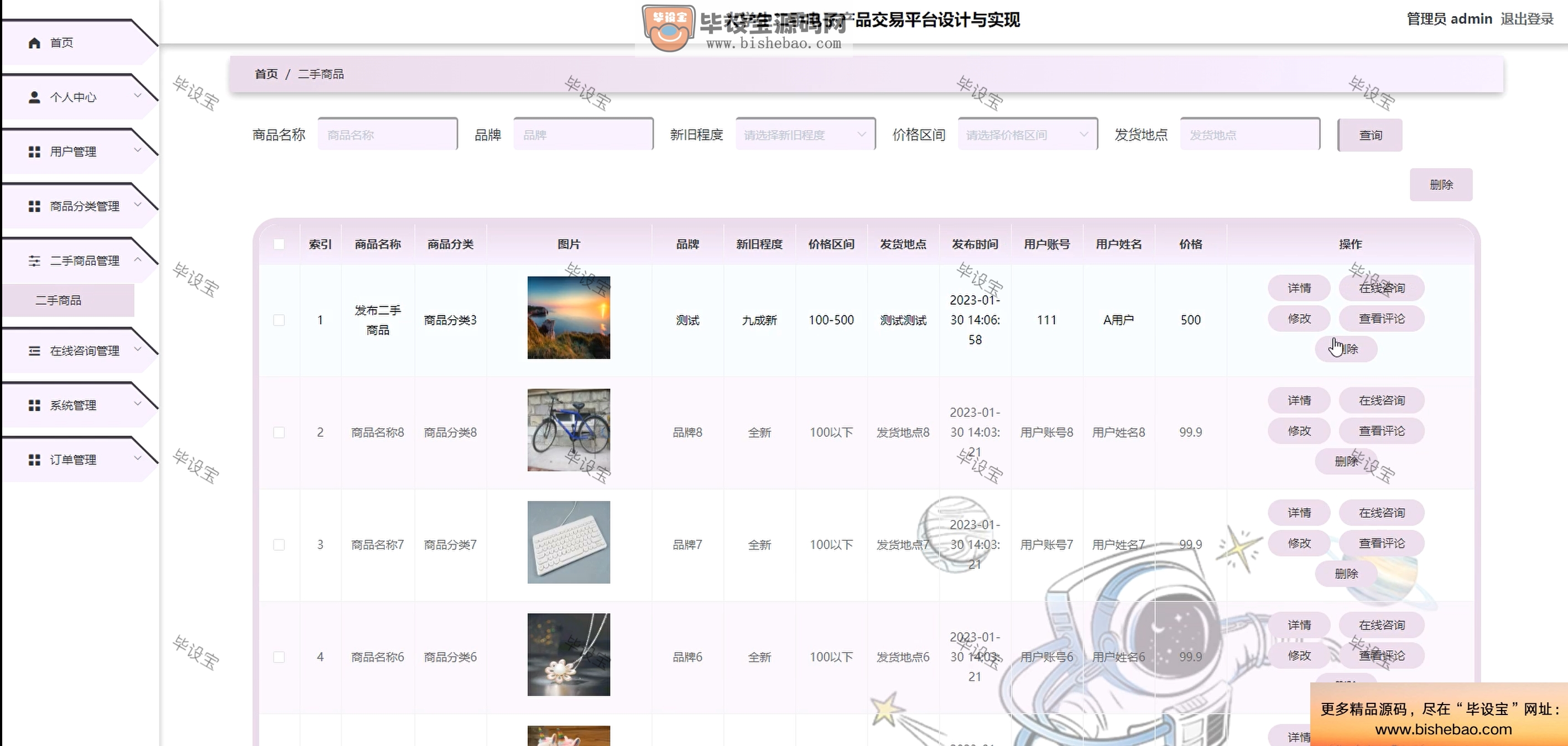Image resolution: width=1568 pixels, height=746 pixels.
Task: Expand 订单管理 menu chevron
Action: (x=138, y=458)
